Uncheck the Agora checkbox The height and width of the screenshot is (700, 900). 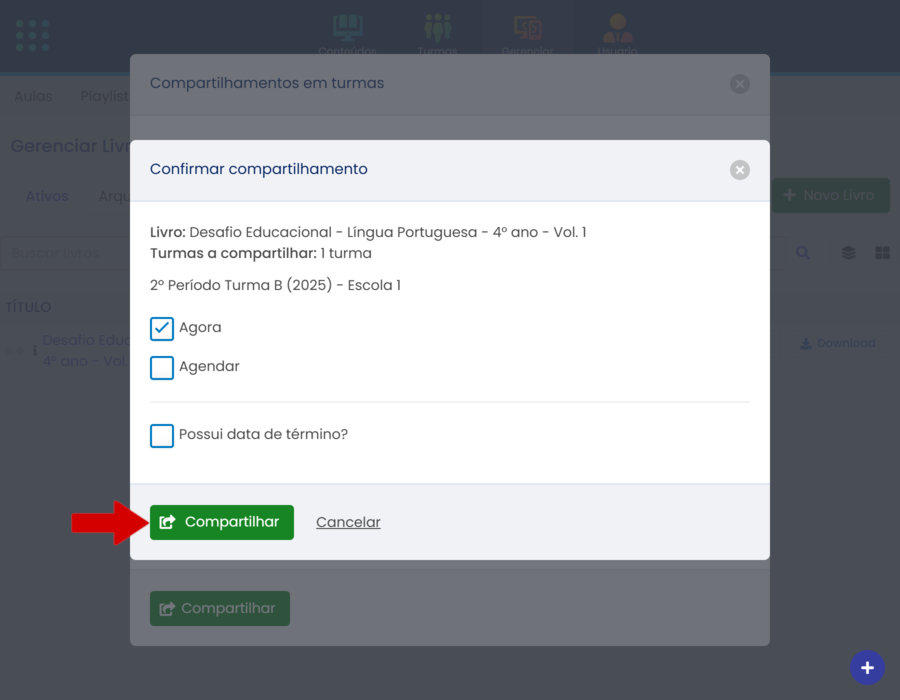tap(162, 328)
